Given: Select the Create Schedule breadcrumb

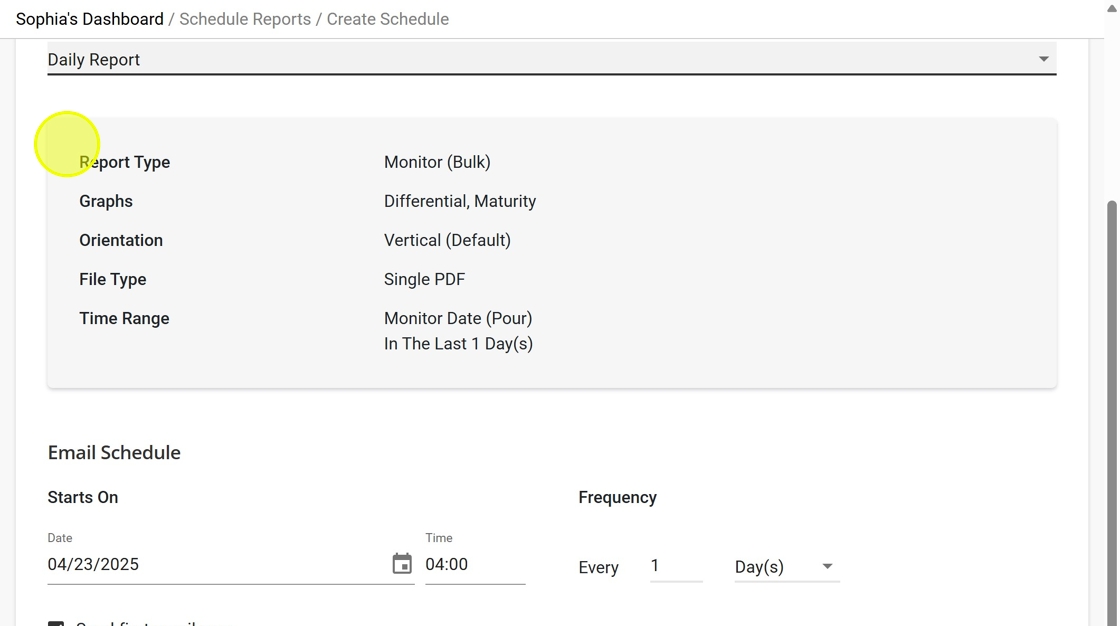Looking at the screenshot, I should coord(388,19).
